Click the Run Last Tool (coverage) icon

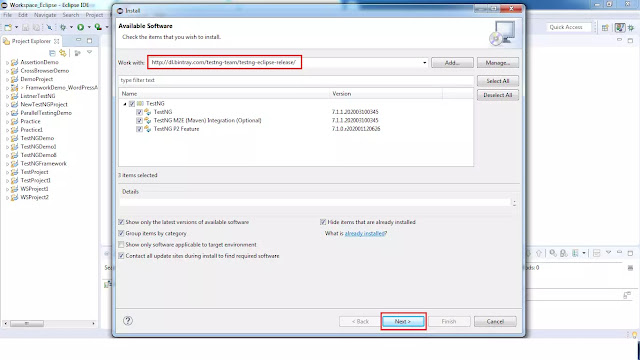click(98, 27)
